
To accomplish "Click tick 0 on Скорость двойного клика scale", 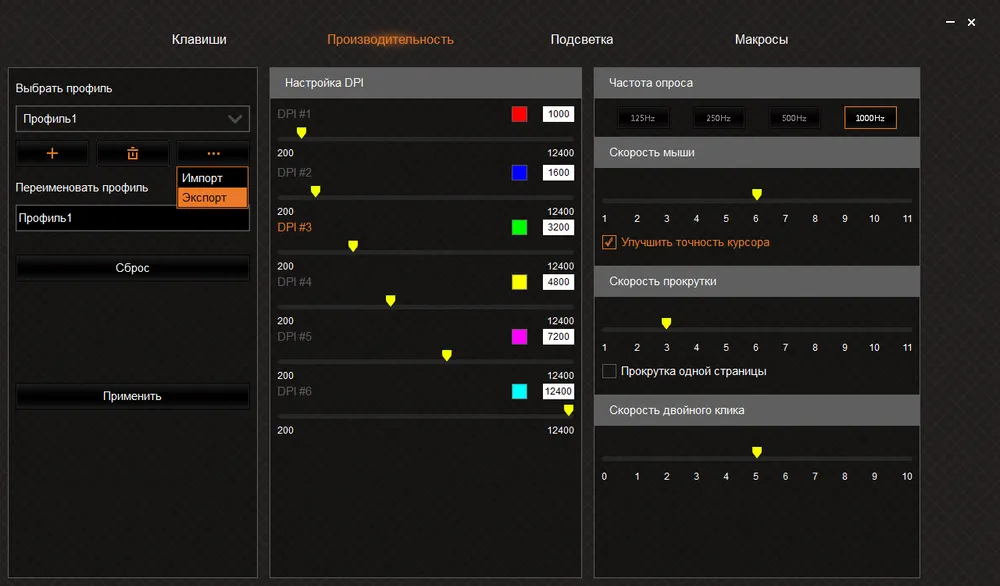I will 605,476.
